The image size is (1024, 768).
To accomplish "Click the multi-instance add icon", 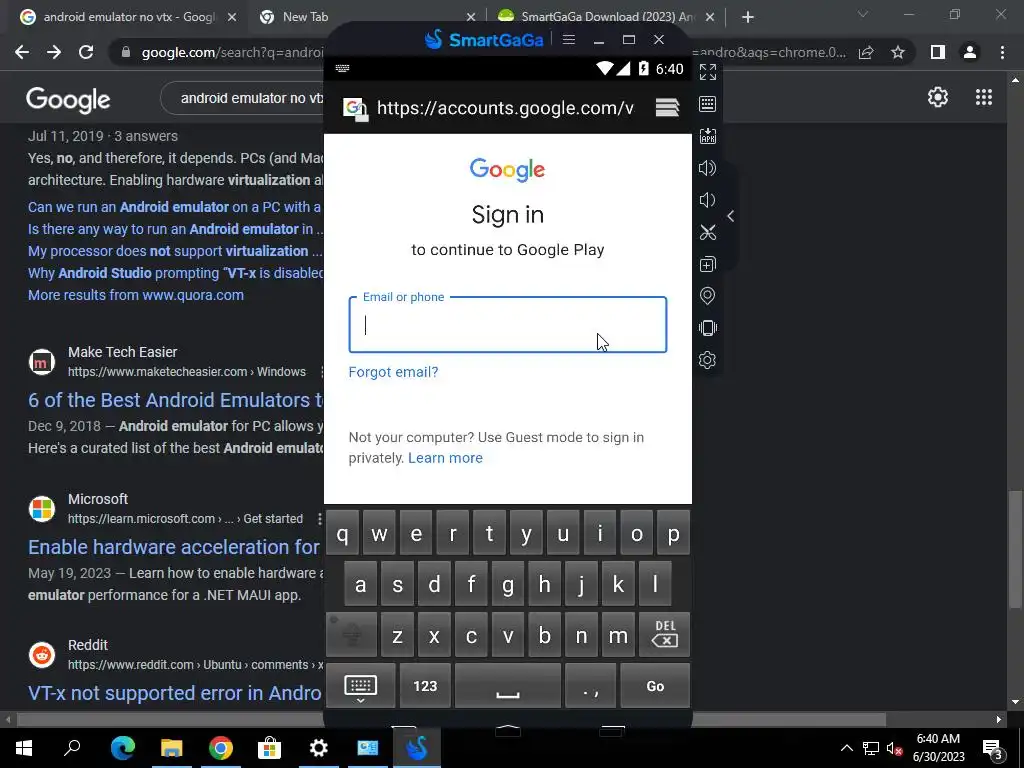I will click(708, 264).
